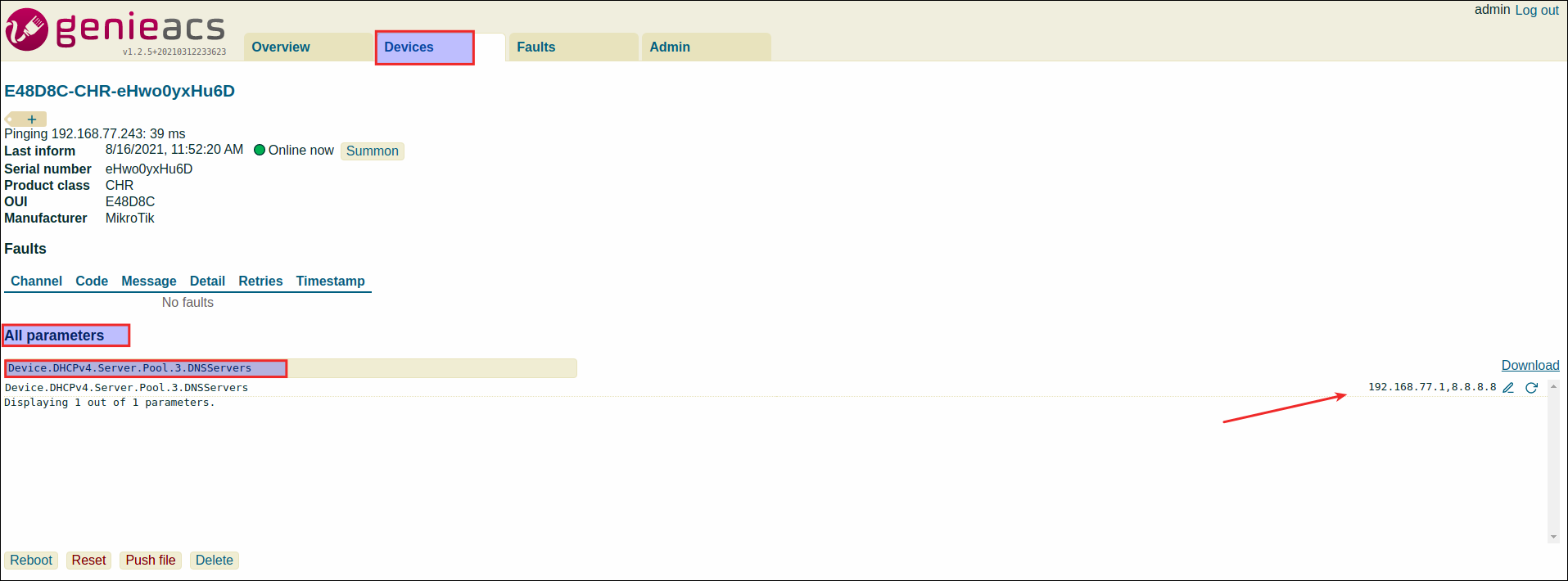The width and height of the screenshot is (1568, 581).
Task: Click the GenieACS logo
Action: coord(115,30)
